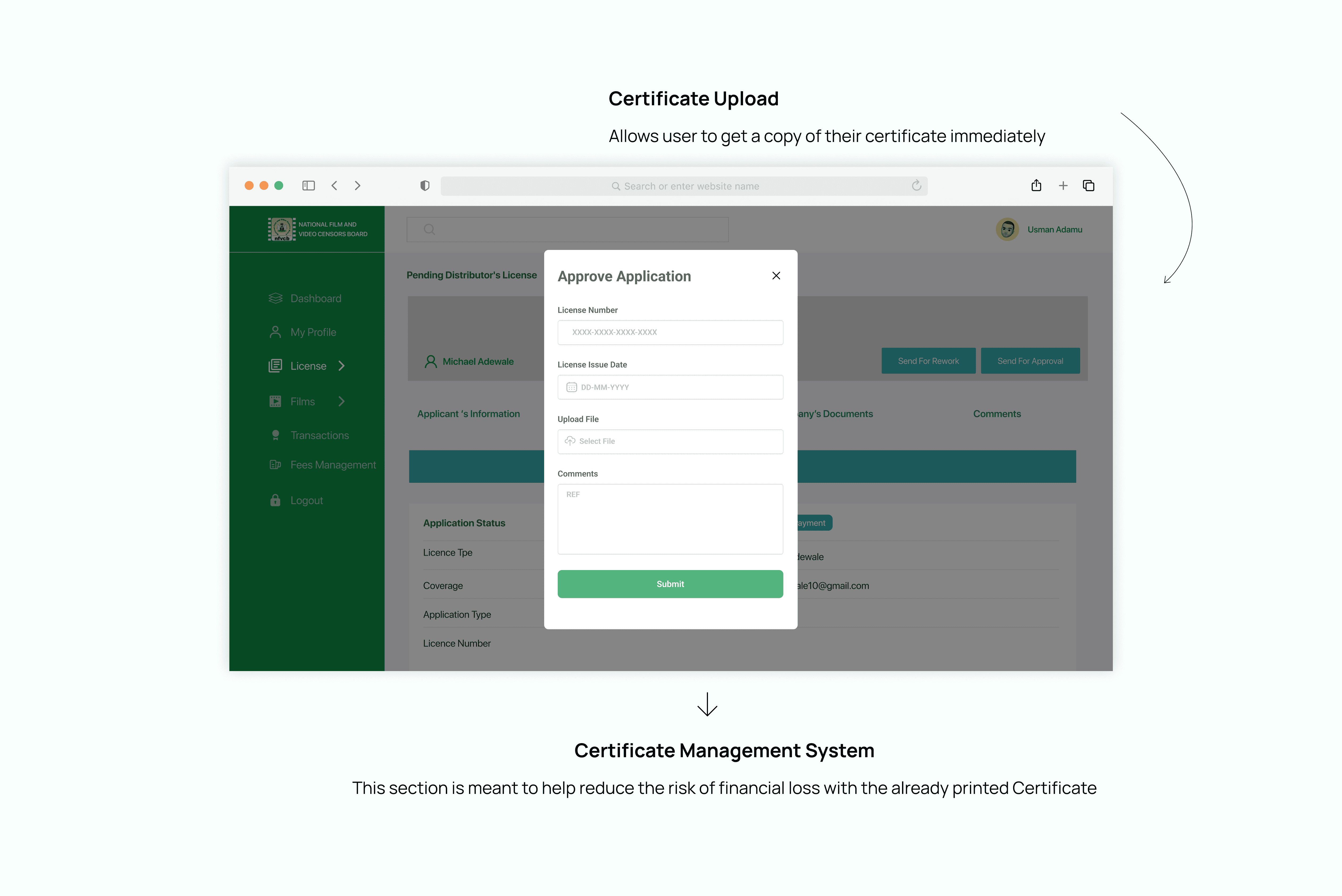Click the privacy shield icon in browser toolbar
1342x896 pixels.
pyautogui.click(x=425, y=186)
